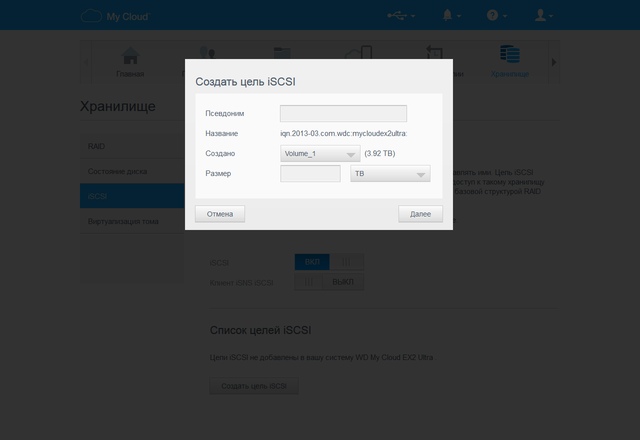This screenshot has width=640, height=440.
Task: Click the (3.92 TB) capacity text
Action: click(x=380, y=153)
